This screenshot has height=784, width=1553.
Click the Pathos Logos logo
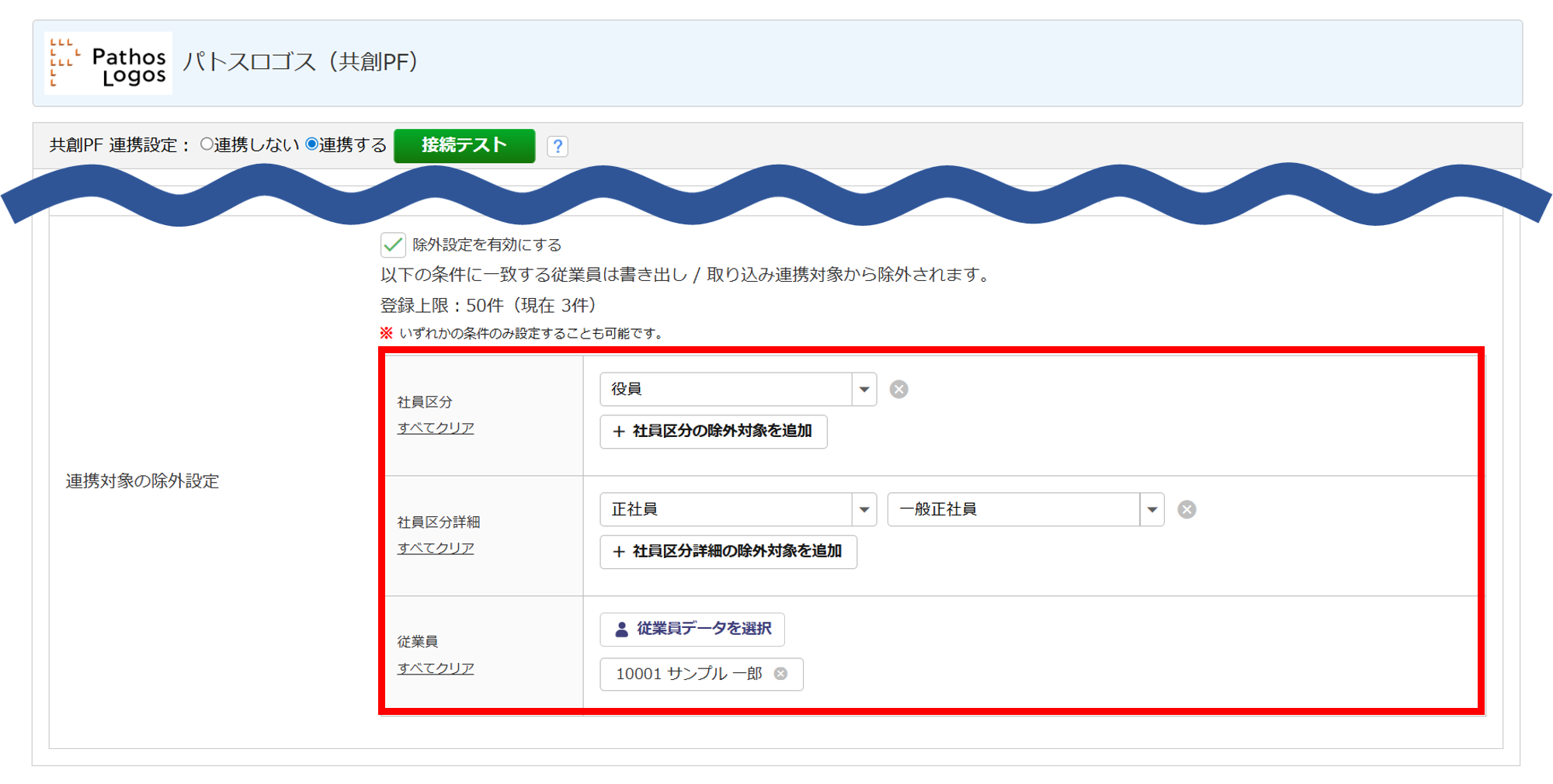click(x=108, y=64)
